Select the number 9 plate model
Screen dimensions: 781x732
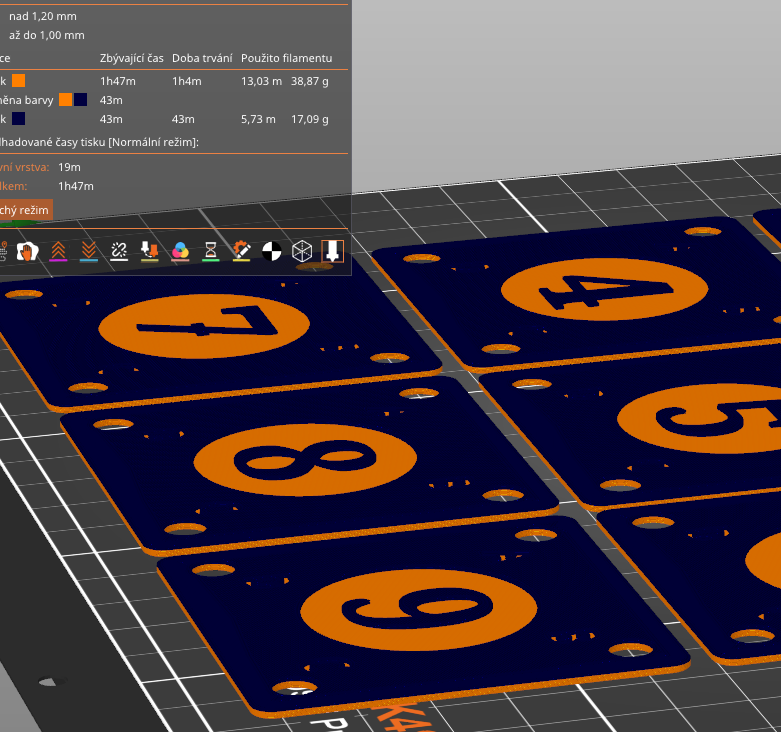coord(423,615)
